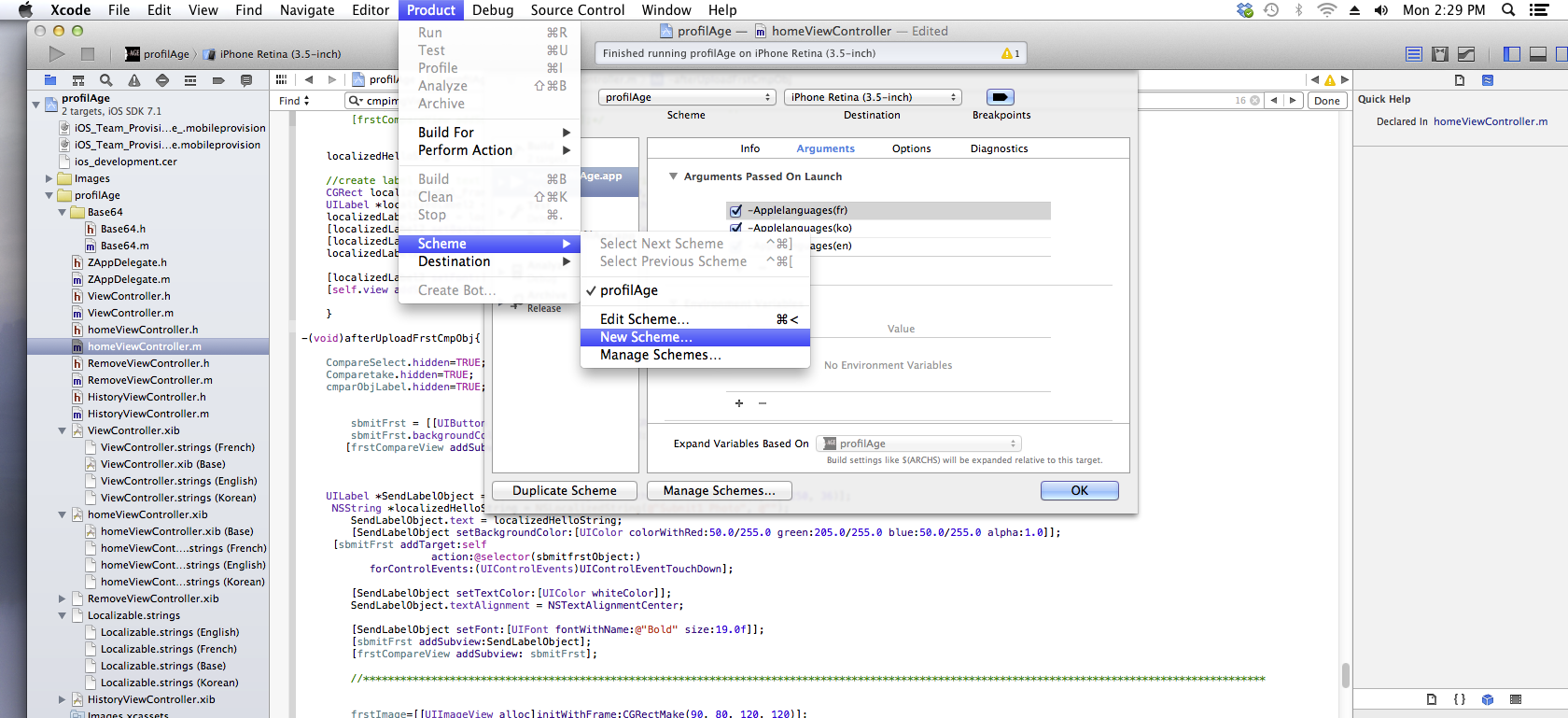Switch to the Diagnostics tab in scheme editor
The image size is (1568, 718).
click(x=1000, y=148)
